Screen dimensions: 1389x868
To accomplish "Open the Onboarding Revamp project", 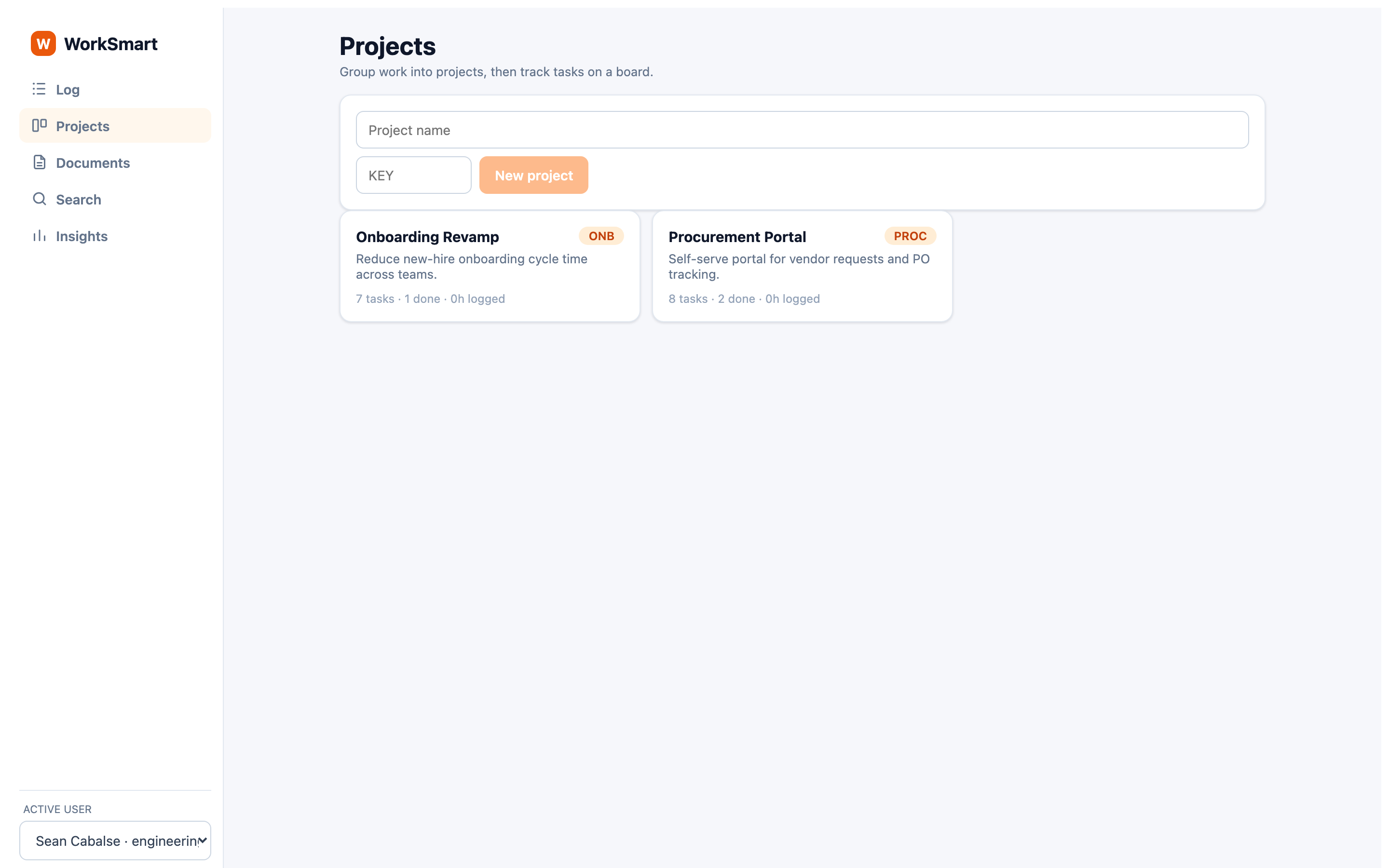I will click(490, 266).
